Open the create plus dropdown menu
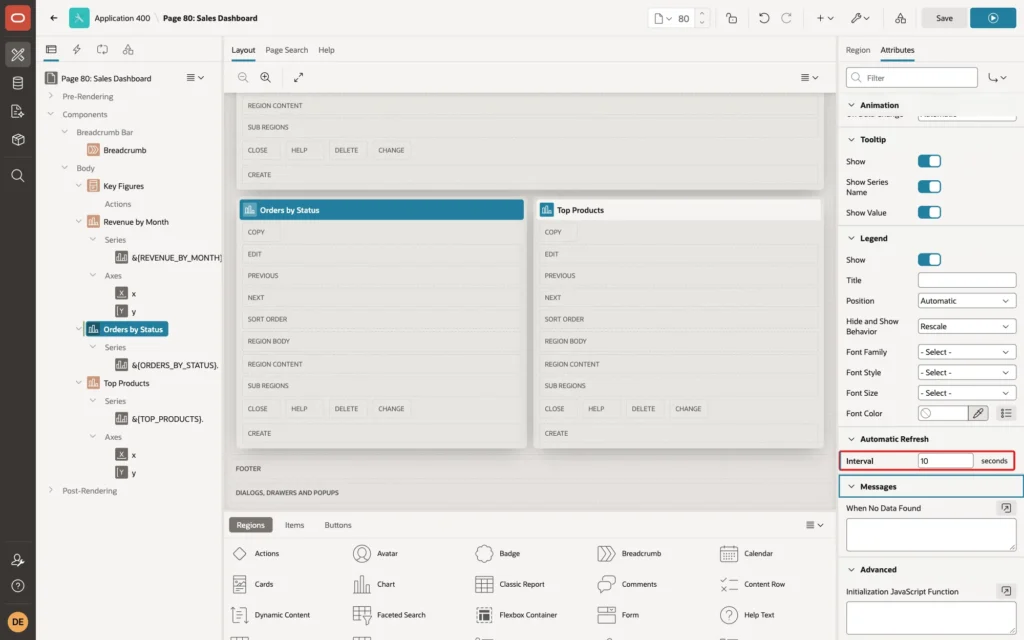Screen dimensions: 1024x640 825,18
